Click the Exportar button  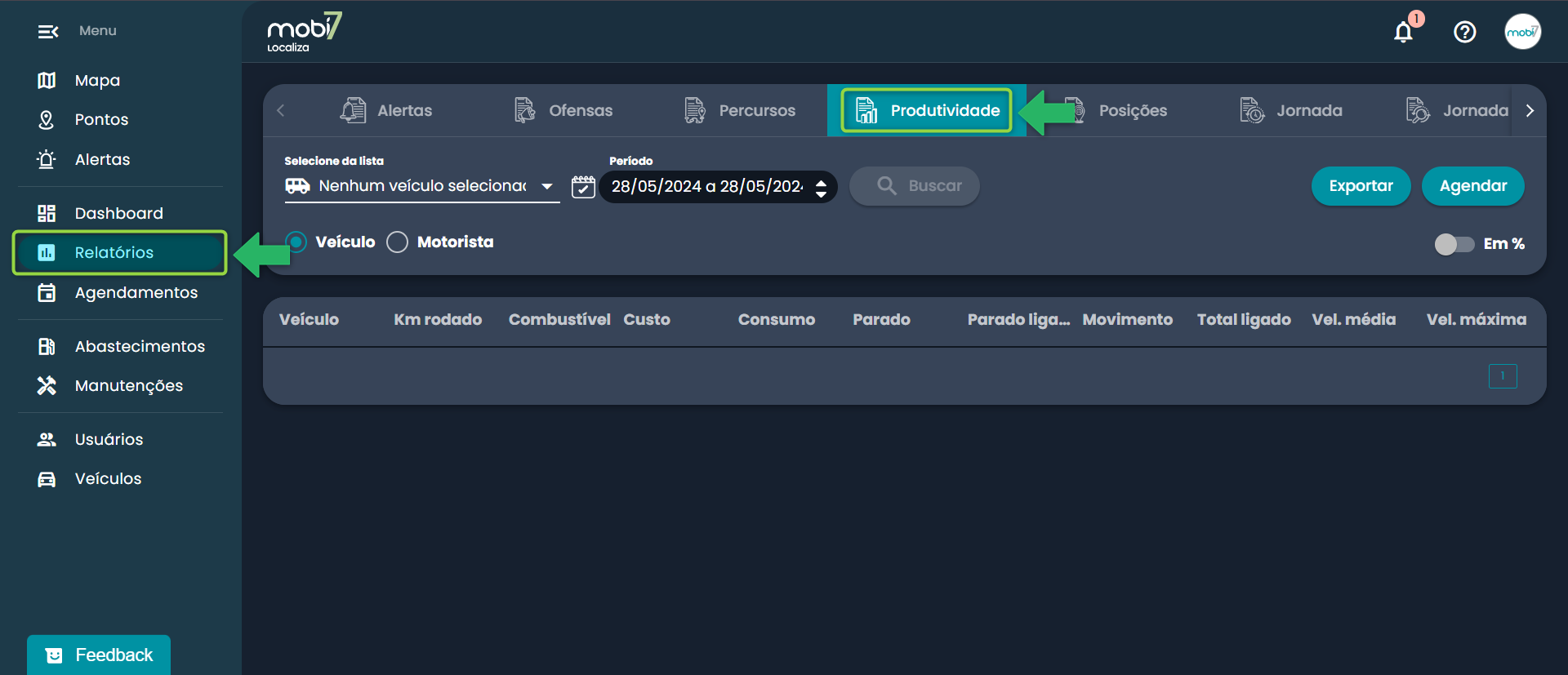(1361, 186)
